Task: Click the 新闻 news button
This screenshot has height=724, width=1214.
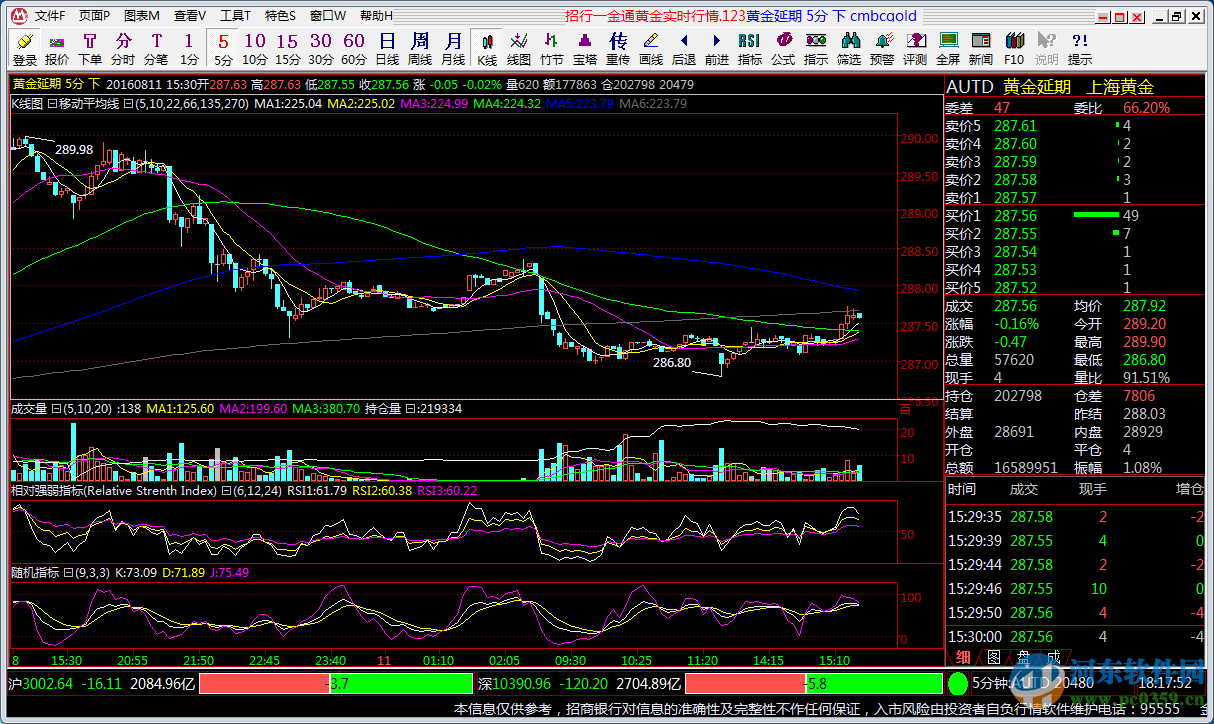Action: pos(981,47)
